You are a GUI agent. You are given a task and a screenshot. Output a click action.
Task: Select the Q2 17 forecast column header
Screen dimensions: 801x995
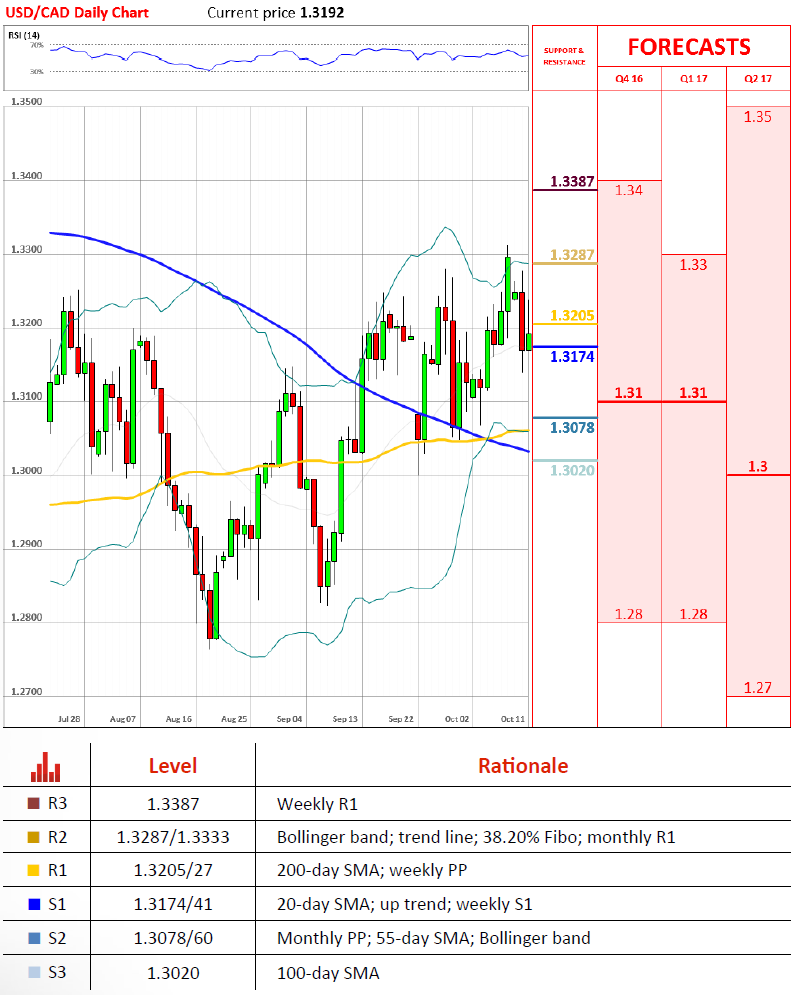pyautogui.click(x=758, y=79)
